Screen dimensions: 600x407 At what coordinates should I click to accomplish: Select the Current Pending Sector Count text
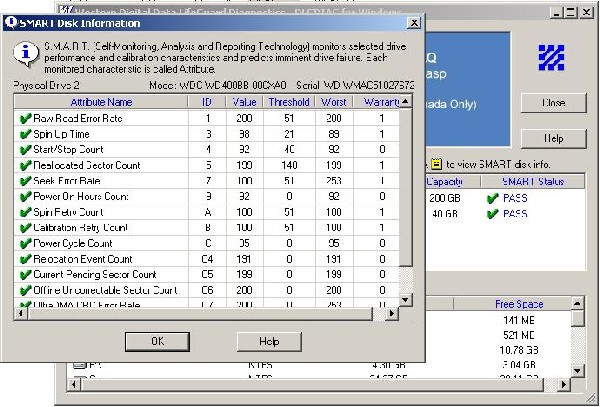[x=95, y=275]
